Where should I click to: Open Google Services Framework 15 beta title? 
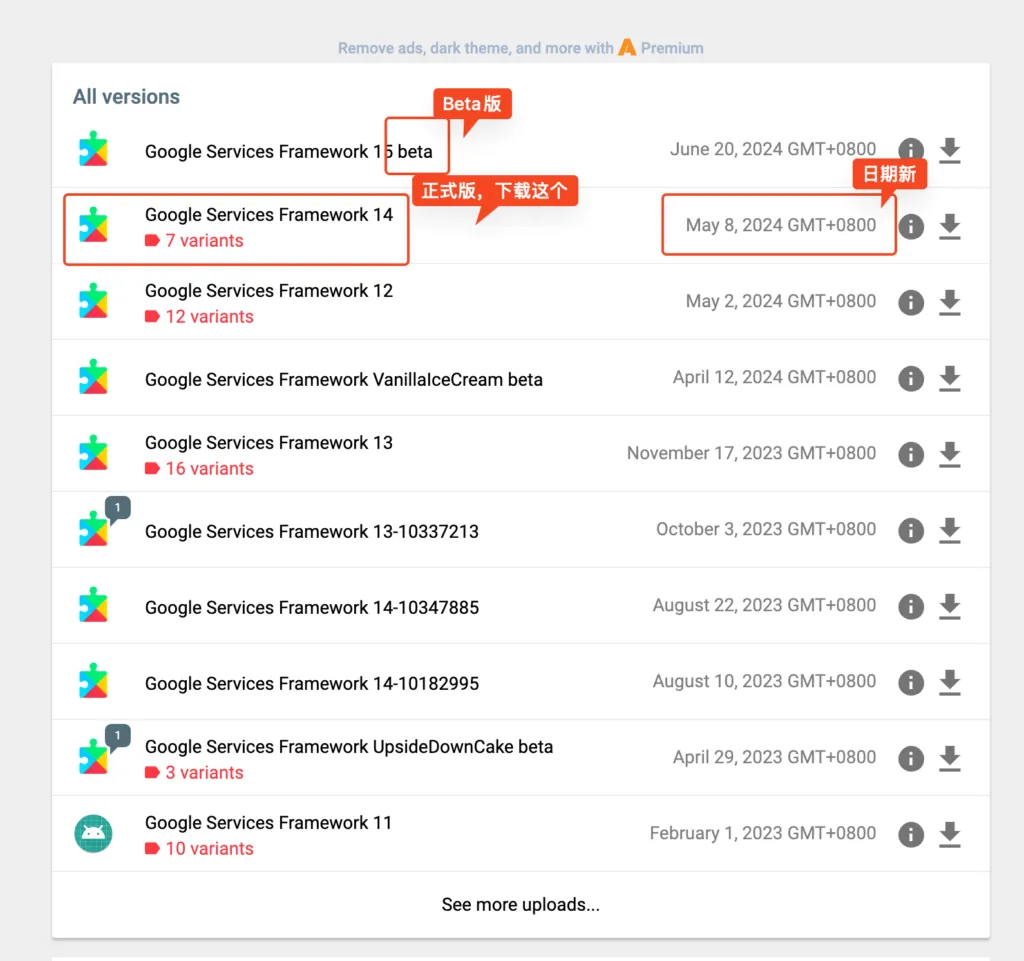pos(288,152)
